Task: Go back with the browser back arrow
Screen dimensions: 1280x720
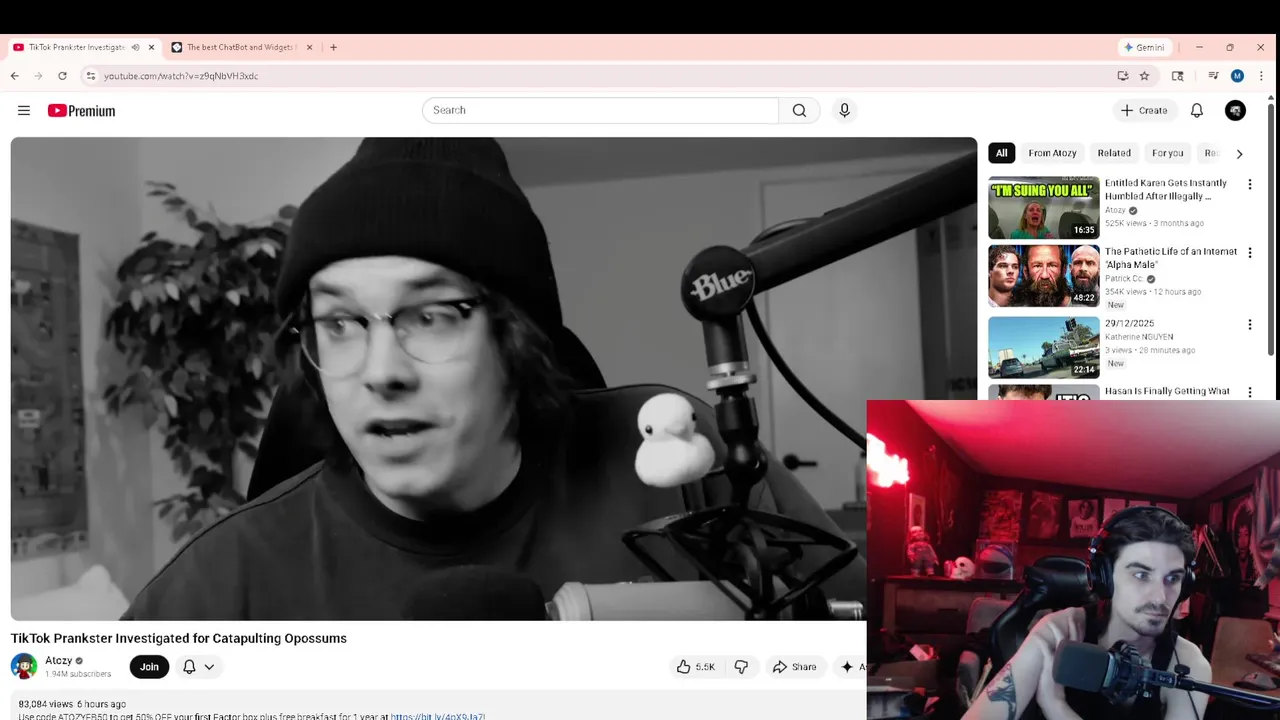Action: point(15,76)
